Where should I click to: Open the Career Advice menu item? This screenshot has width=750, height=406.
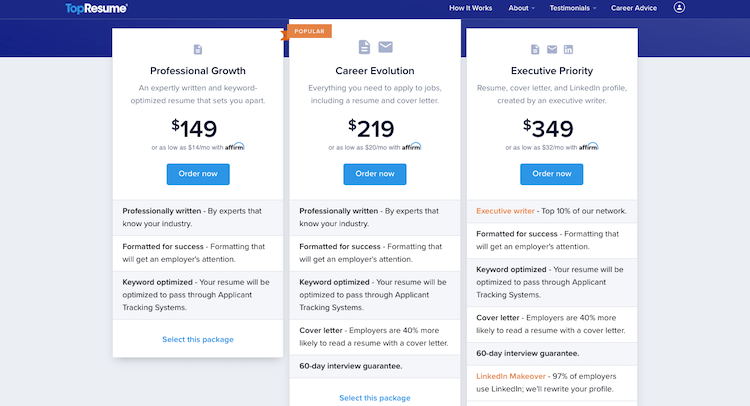coord(634,8)
